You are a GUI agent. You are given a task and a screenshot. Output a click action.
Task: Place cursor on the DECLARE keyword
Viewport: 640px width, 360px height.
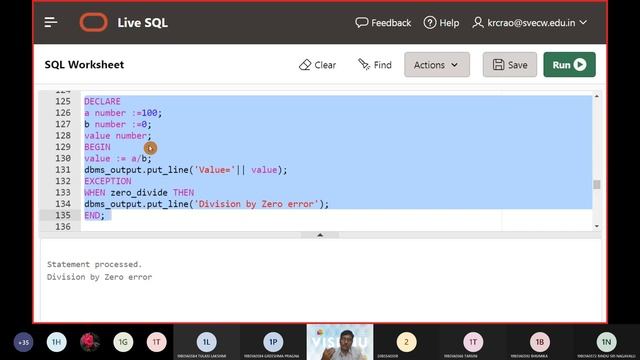point(102,101)
